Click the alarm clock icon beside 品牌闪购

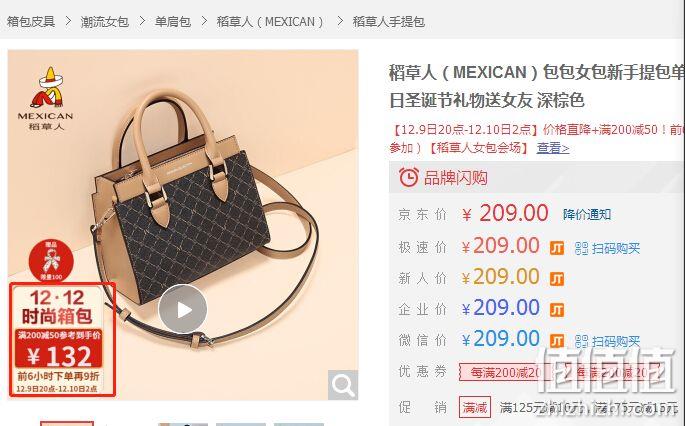click(x=408, y=177)
